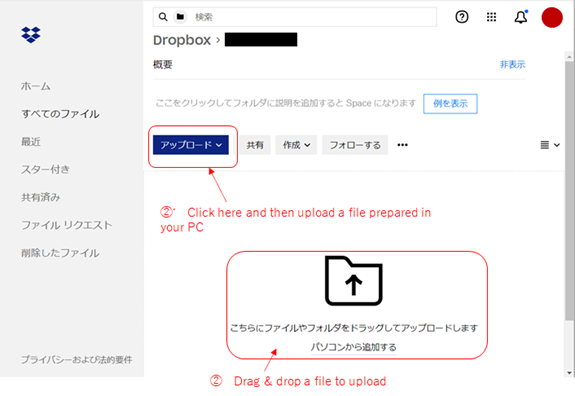Open 最近 in the sidebar
Screen dimensions: 575x396
(x=31, y=142)
